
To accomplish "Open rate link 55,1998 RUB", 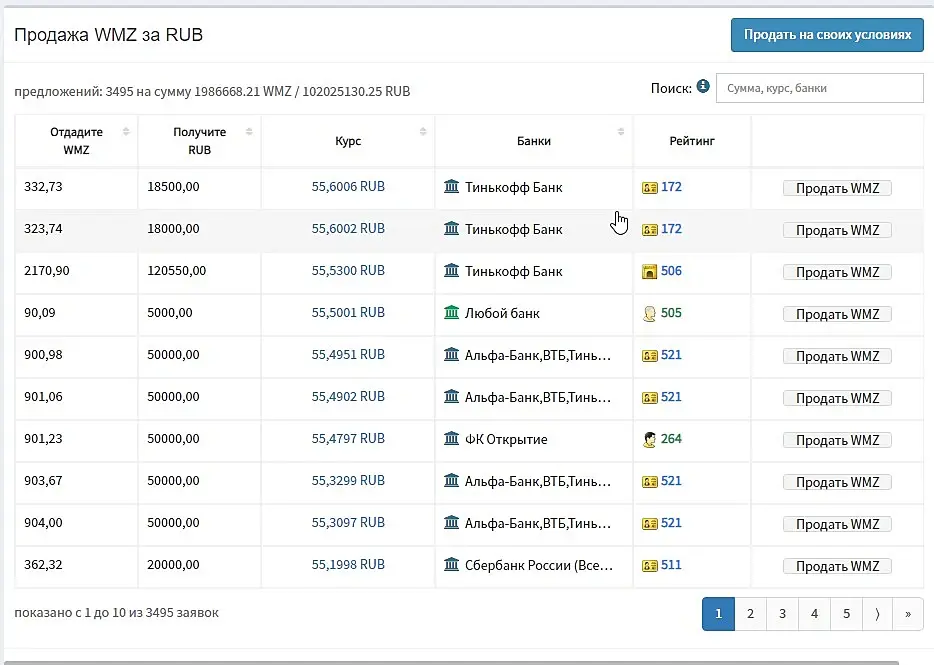I will 348,564.
